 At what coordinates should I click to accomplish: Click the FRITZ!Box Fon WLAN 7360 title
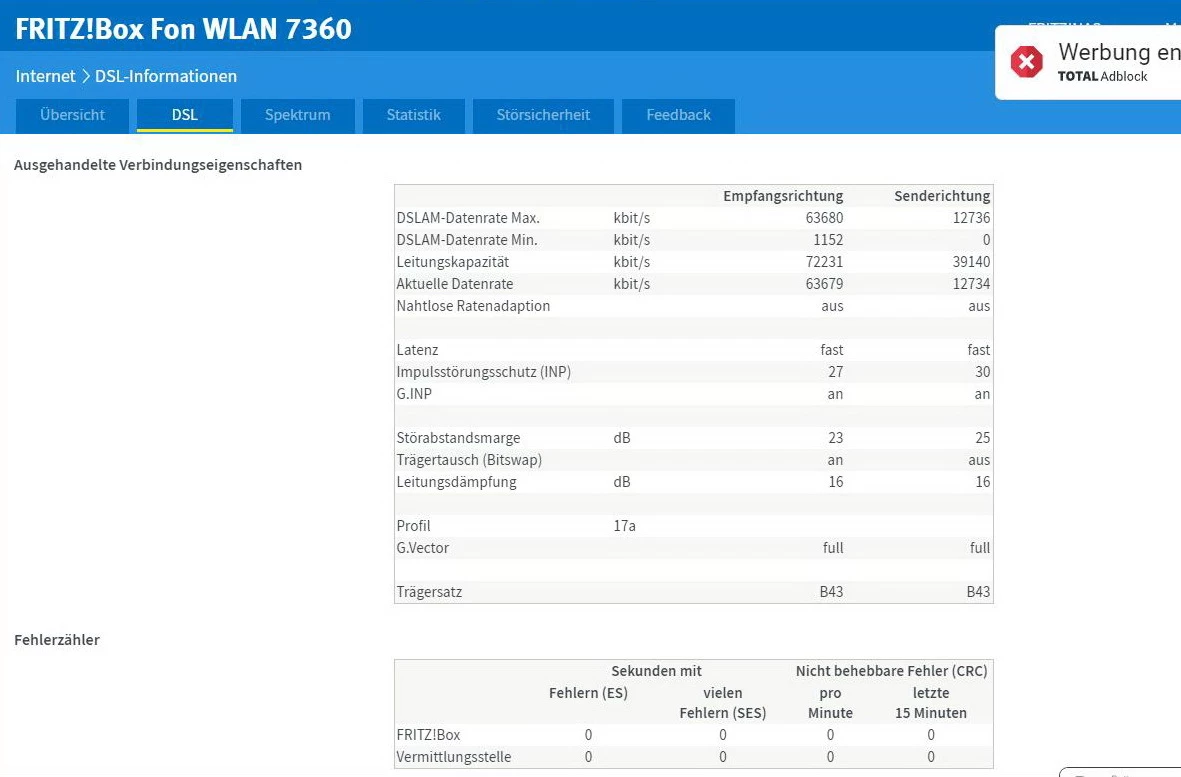(x=184, y=29)
